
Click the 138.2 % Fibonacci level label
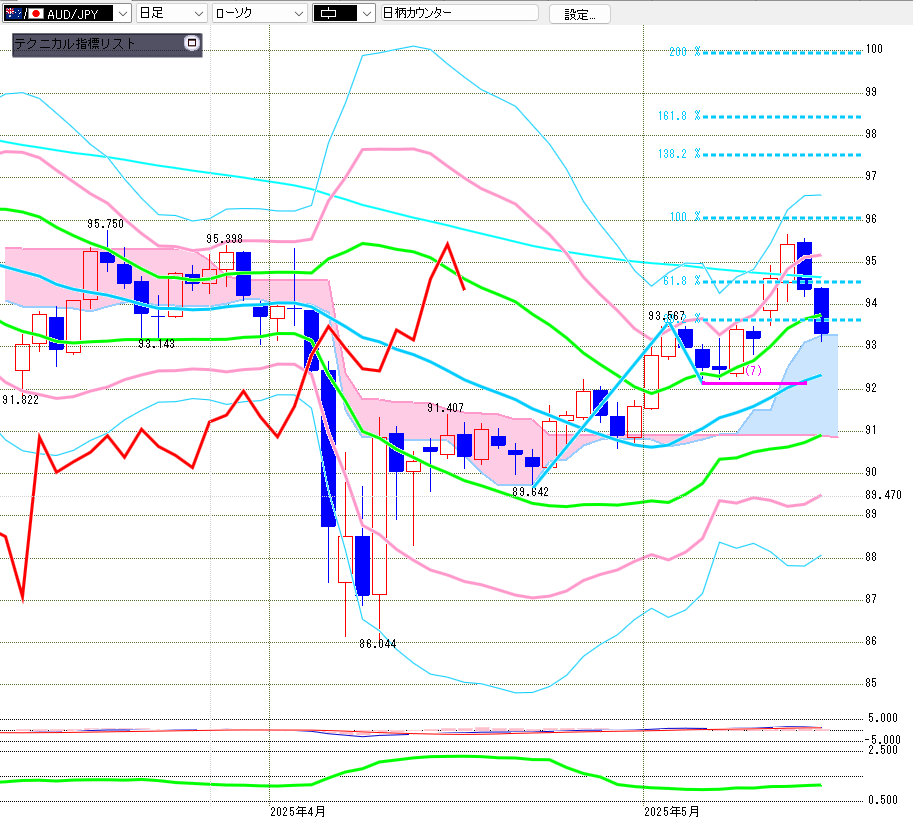point(679,154)
